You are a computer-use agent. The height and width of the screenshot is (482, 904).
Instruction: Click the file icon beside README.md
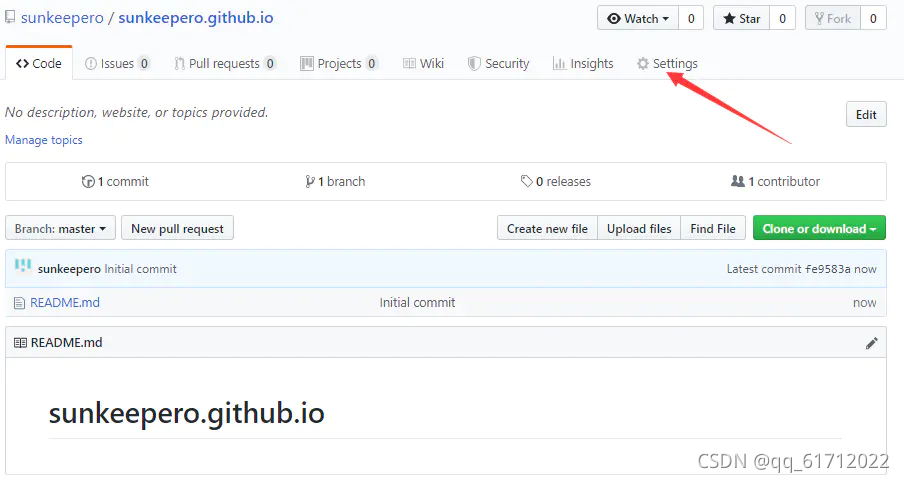20,303
